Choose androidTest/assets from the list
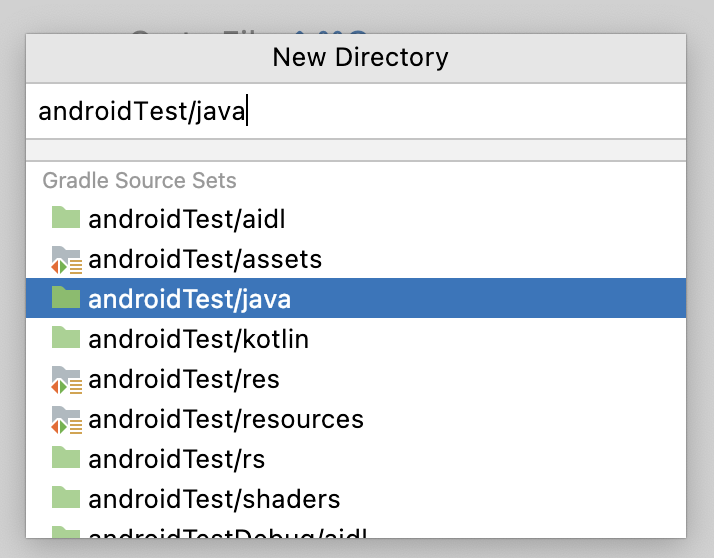This screenshot has width=714, height=558. tap(205, 259)
